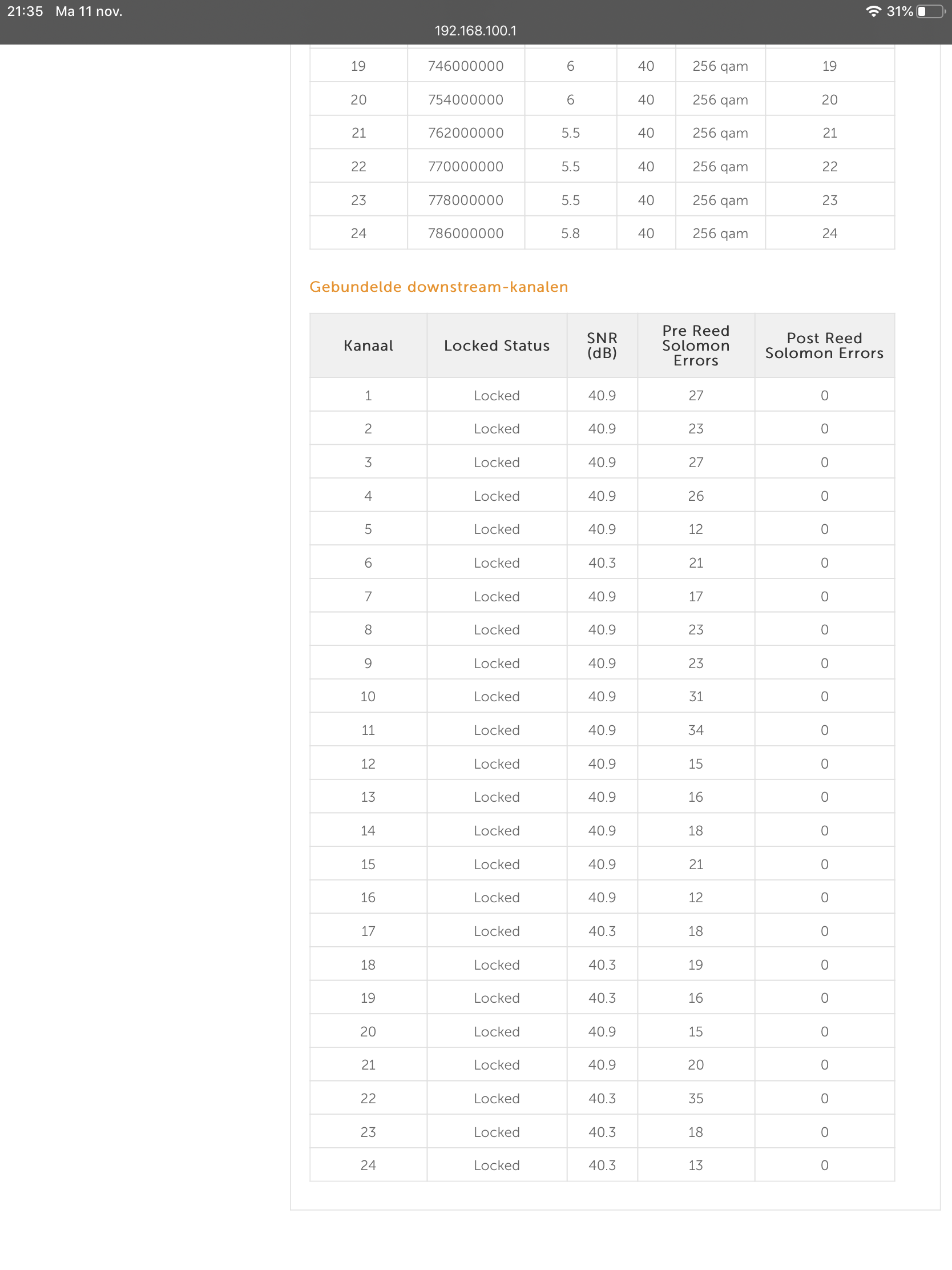The height and width of the screenshot is (1270, 952).
Task: Click the 256 qam cell for channel 21
Action: pyautogui.click(x=720, y=133)
